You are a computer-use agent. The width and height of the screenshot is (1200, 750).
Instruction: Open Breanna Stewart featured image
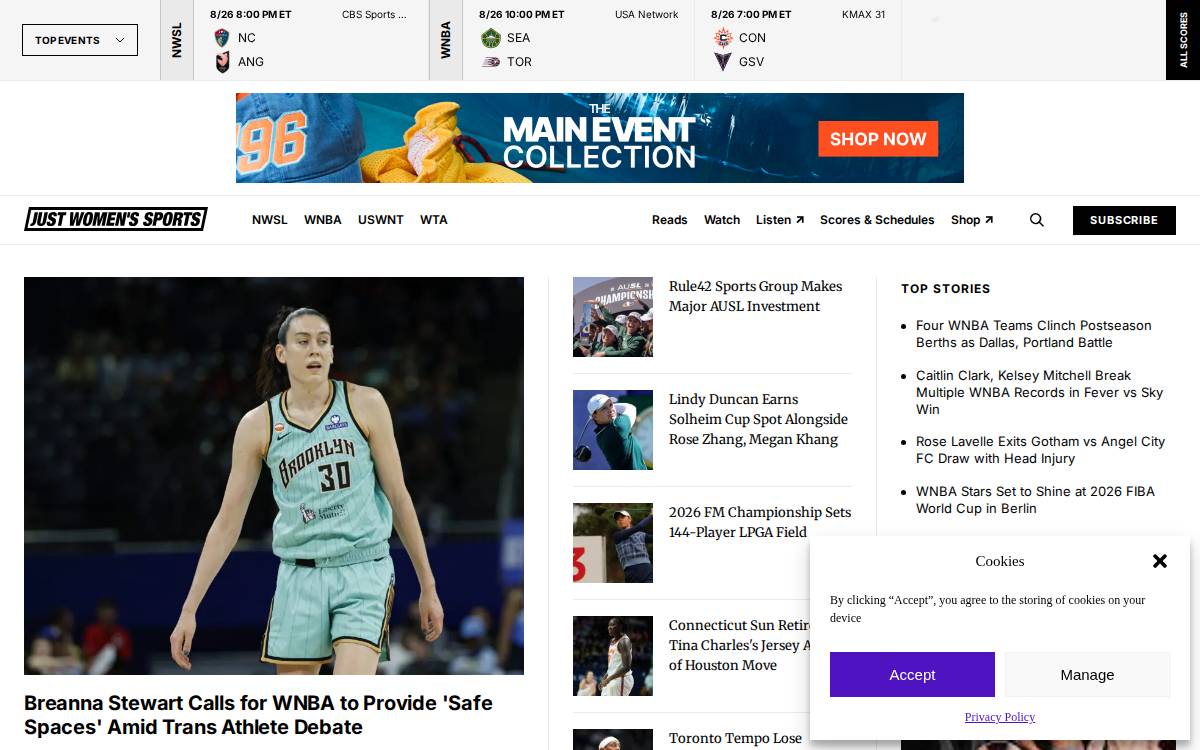click(274, 476)
